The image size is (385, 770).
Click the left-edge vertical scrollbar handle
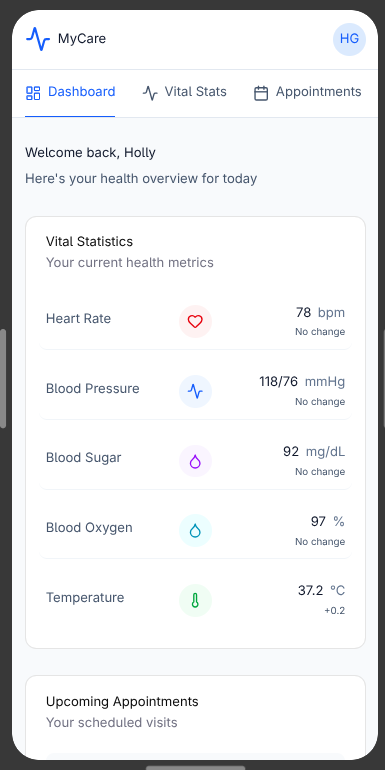(2, 378)
